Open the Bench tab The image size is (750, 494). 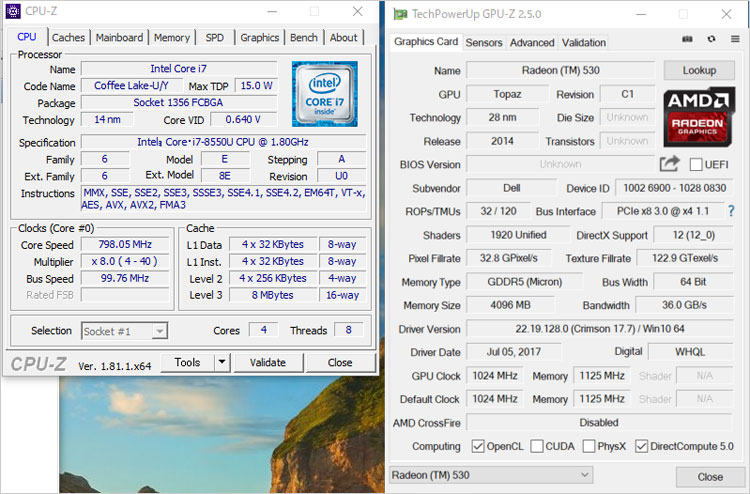304,38
